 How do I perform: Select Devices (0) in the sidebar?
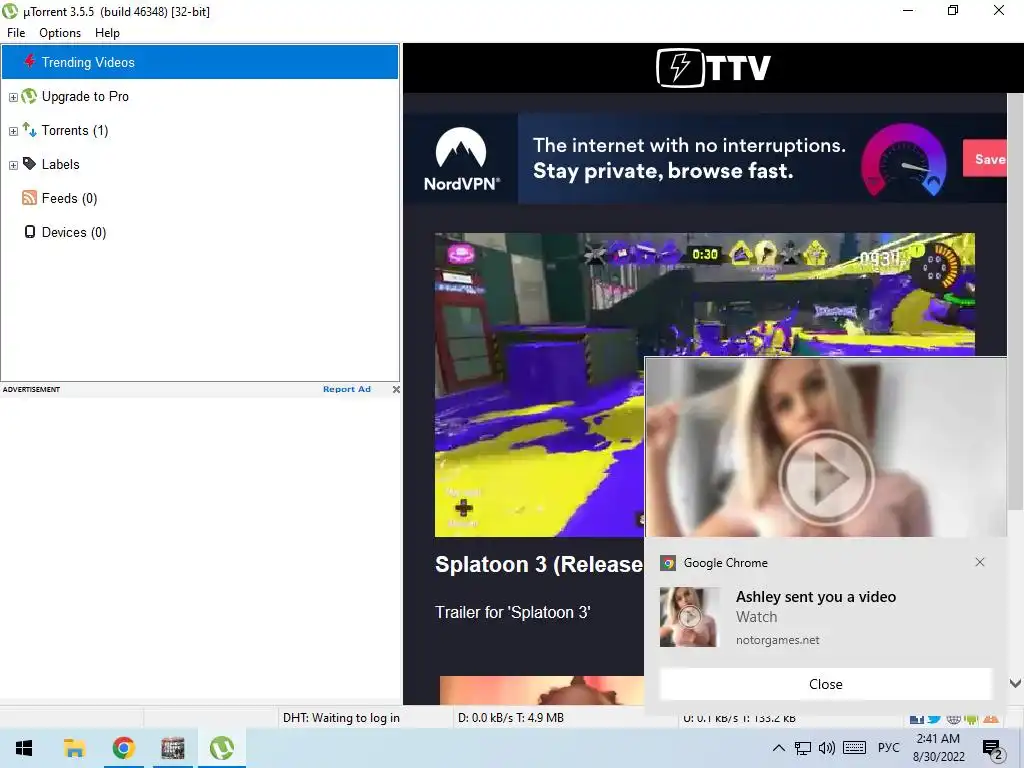click(x=74, y=232)
